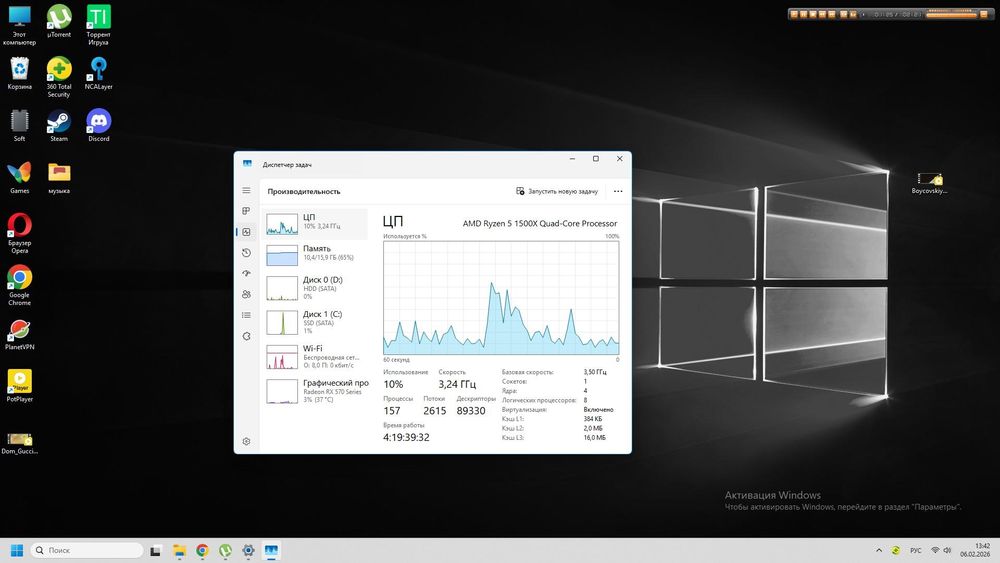Open Wi-Fi network tray icon

coord(935,550)
